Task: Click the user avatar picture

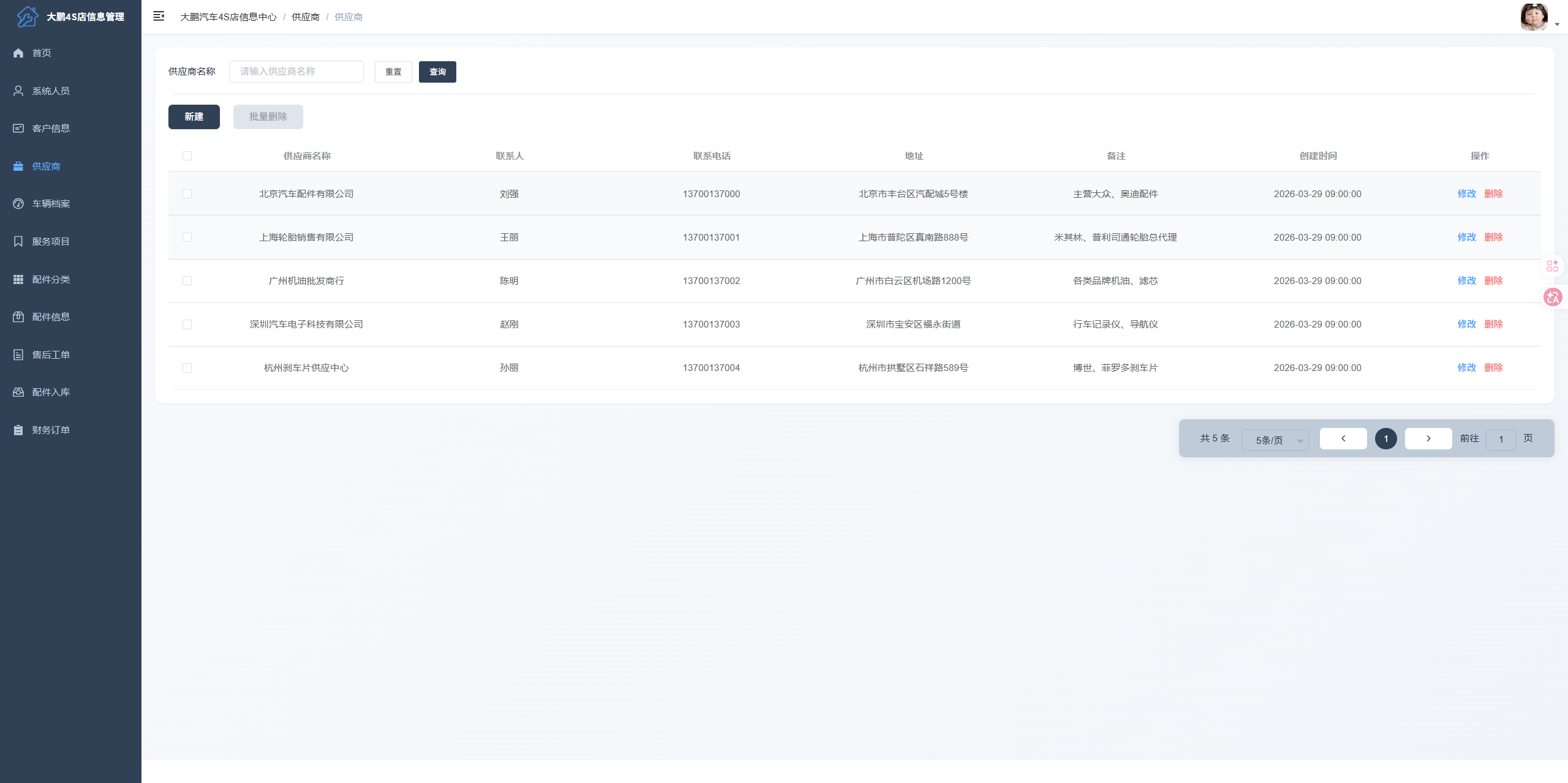Action: tap(1534, 17)
